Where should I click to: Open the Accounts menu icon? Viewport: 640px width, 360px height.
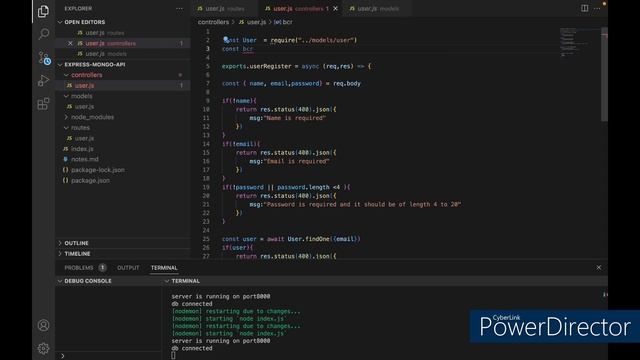tap(43, 325)
